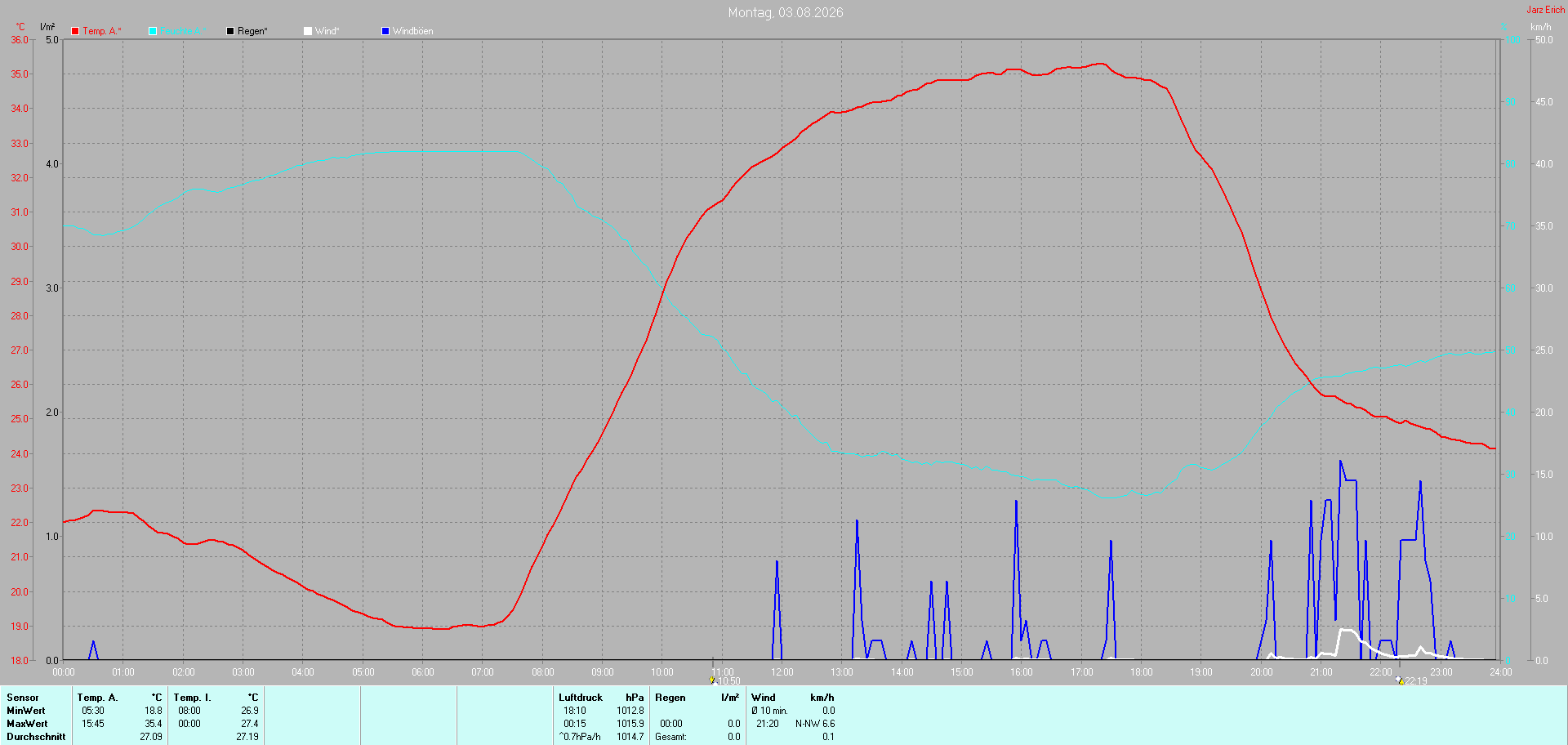Click the 'MaxWert' row label
1568x745 pixels.
(x=27, y=724)
